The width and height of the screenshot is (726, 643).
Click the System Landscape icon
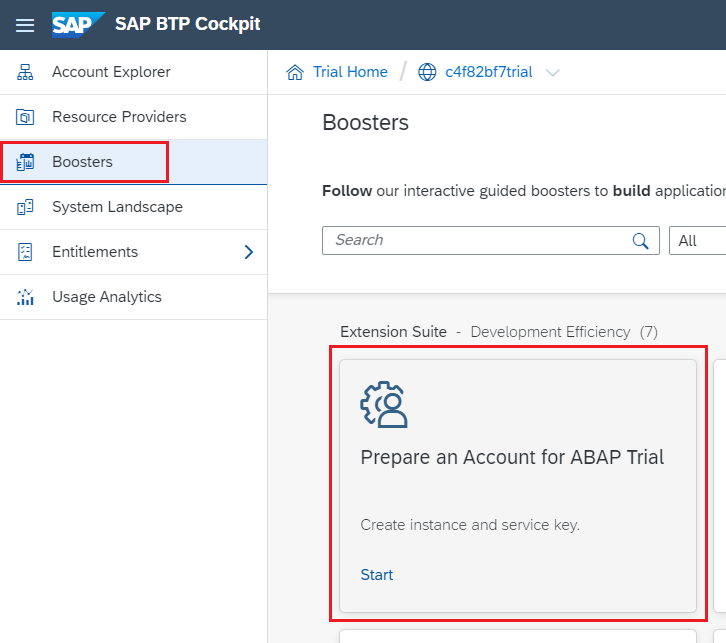coord(25,207)
